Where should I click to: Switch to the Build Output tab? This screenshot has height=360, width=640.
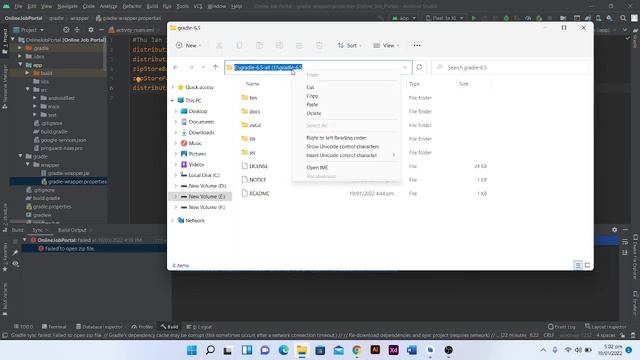click(72, 230)
